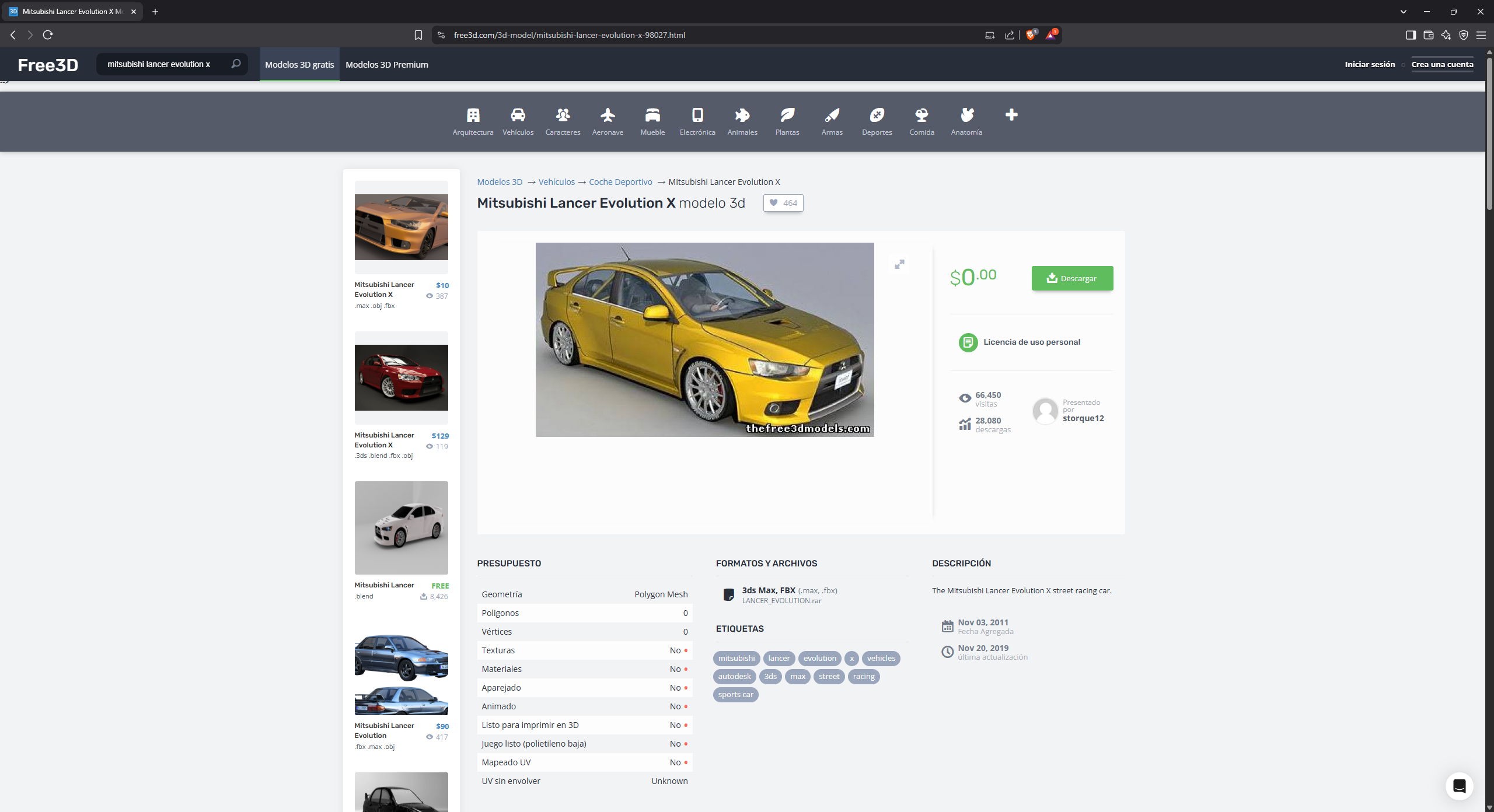Expand the preview image to fullscreen
Viewport: 1494px width, 812px height.
click(900, 264)
